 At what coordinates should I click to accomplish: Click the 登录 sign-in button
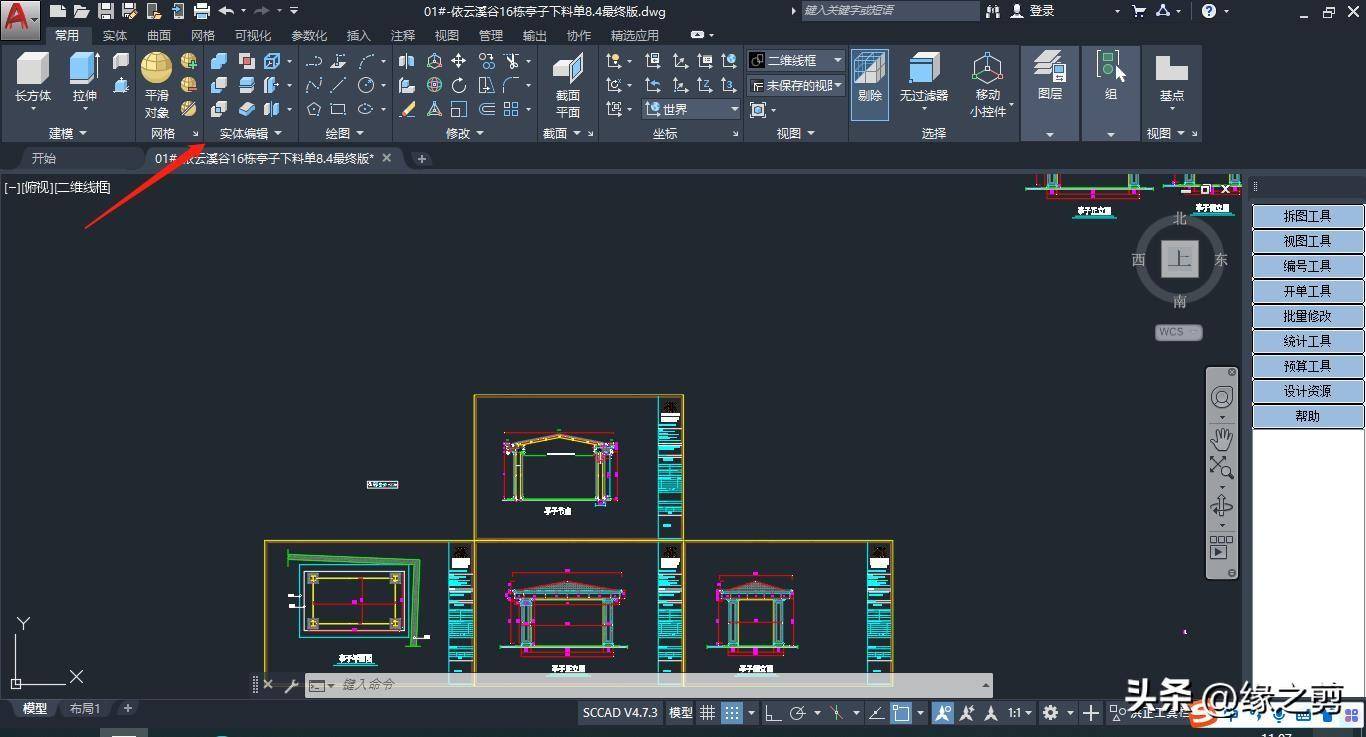click(1032, 11)
